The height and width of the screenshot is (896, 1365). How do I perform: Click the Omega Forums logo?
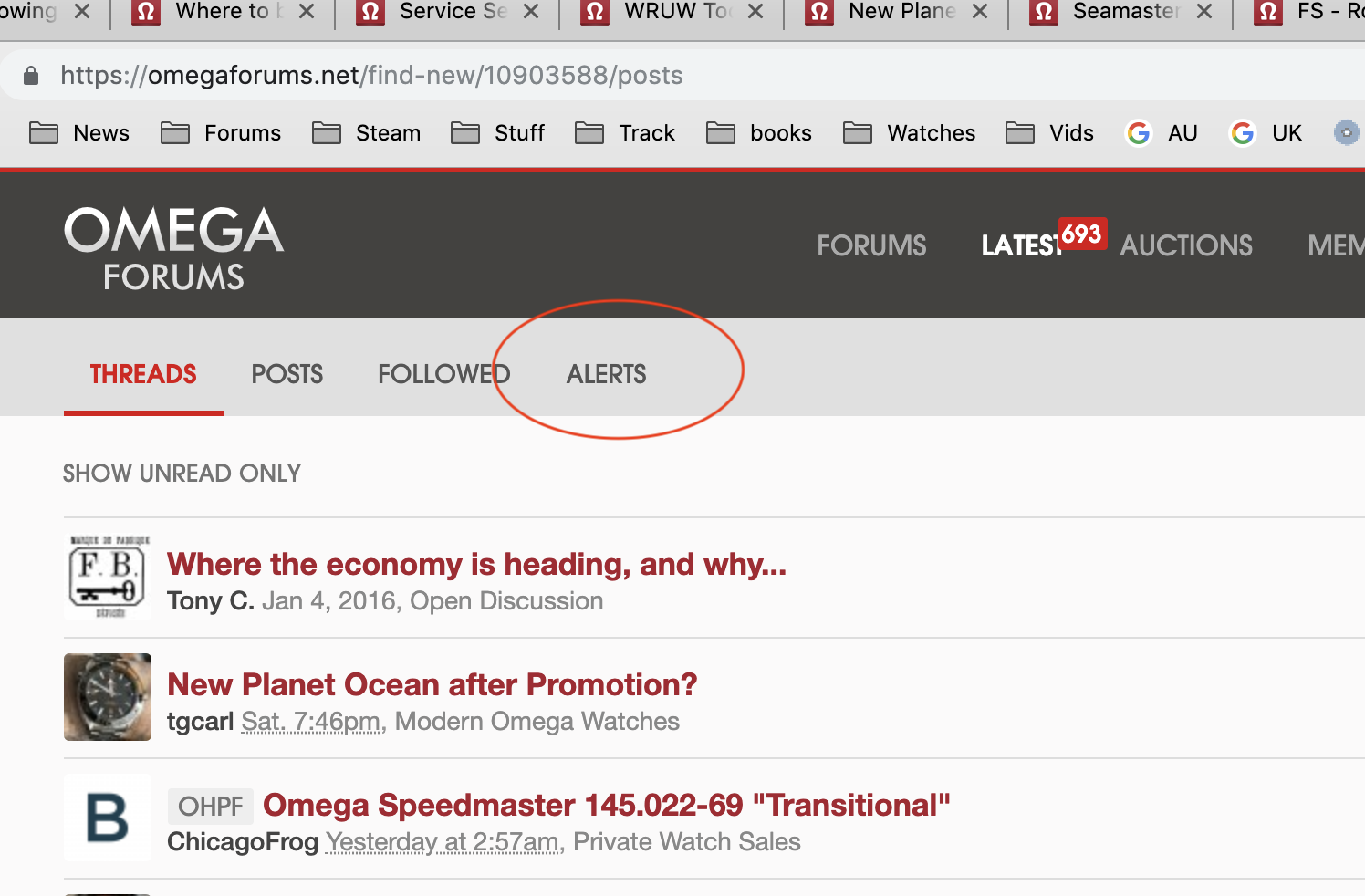[173, 247]
